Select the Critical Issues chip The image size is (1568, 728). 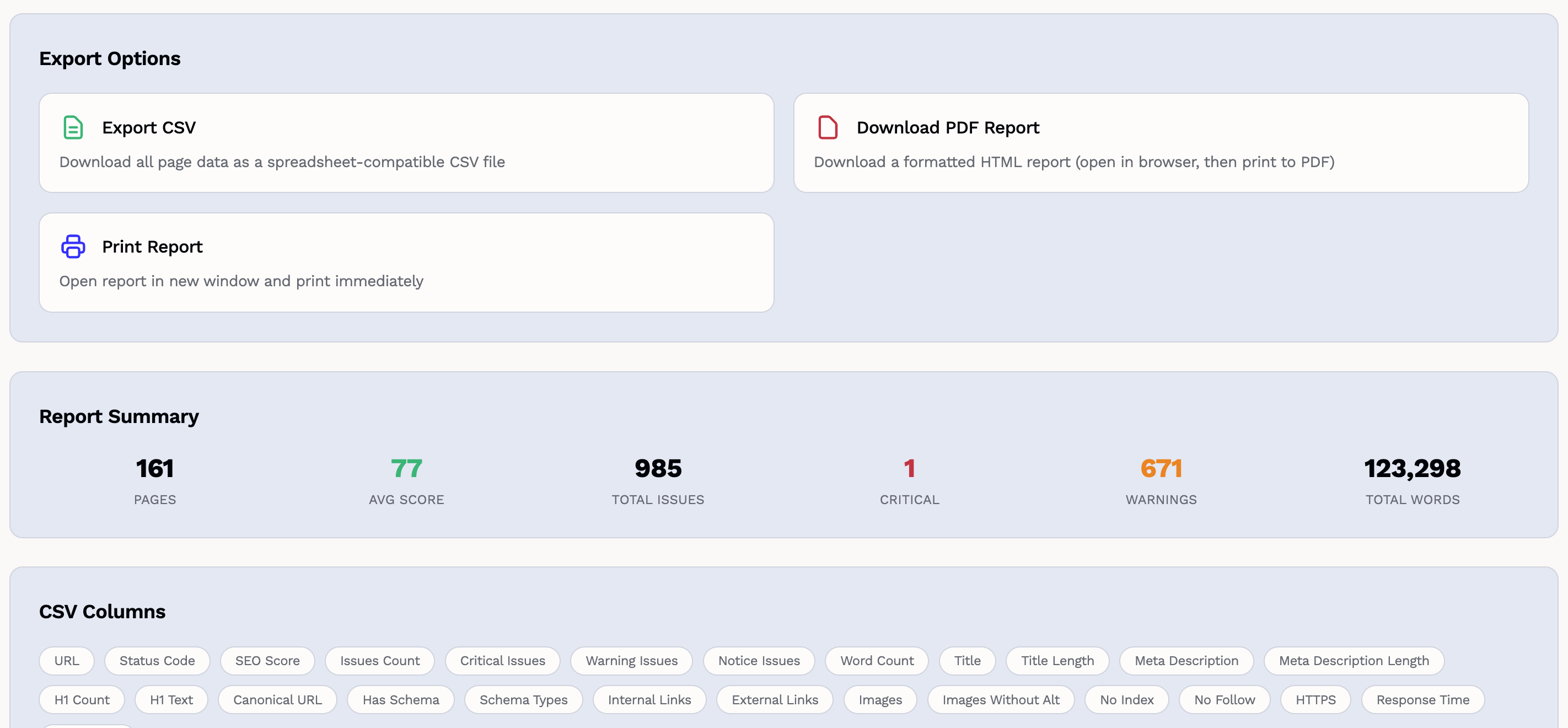(502, 660)
